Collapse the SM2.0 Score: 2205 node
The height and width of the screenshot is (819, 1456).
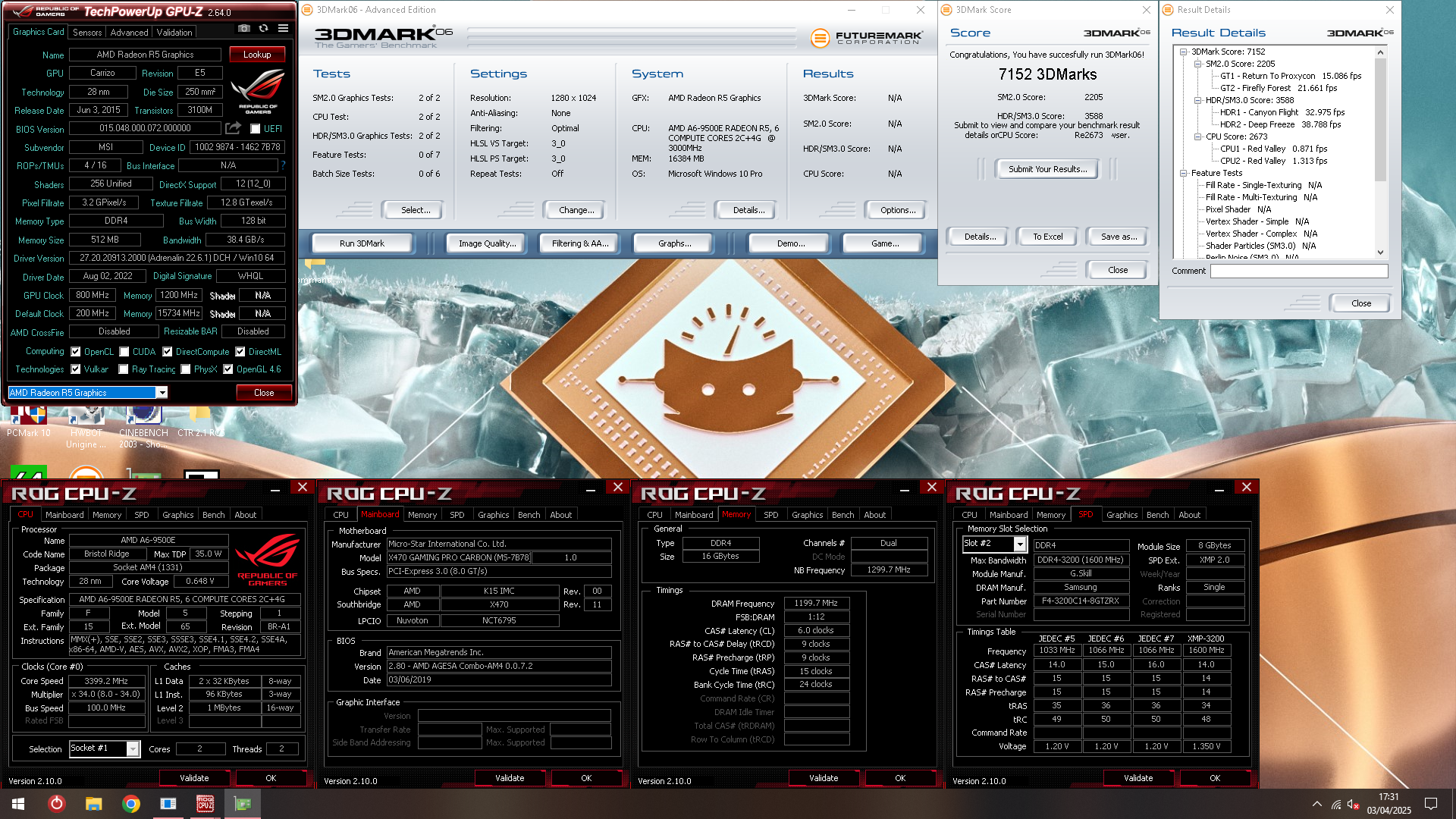(x=1197, y=64)
